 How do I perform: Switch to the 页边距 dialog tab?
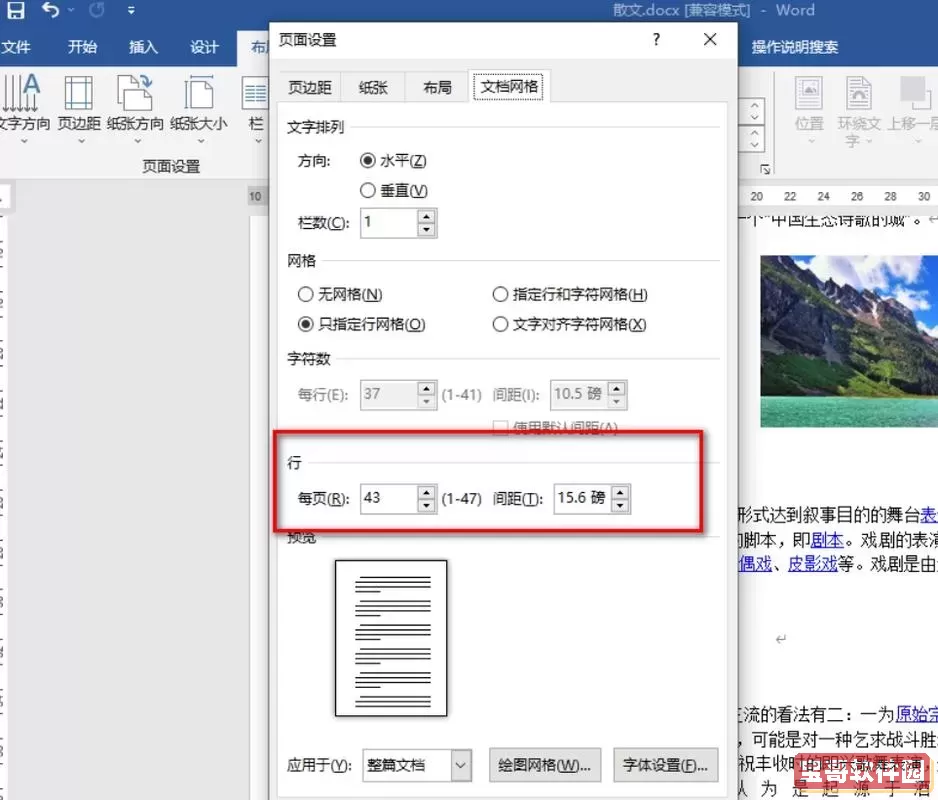pyautogui.click(x=310, y=87)
